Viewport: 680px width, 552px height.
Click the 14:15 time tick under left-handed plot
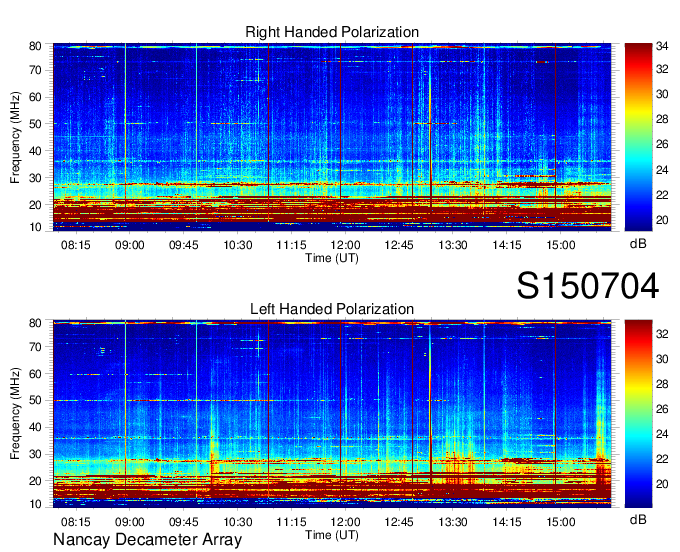coord(507,522)
